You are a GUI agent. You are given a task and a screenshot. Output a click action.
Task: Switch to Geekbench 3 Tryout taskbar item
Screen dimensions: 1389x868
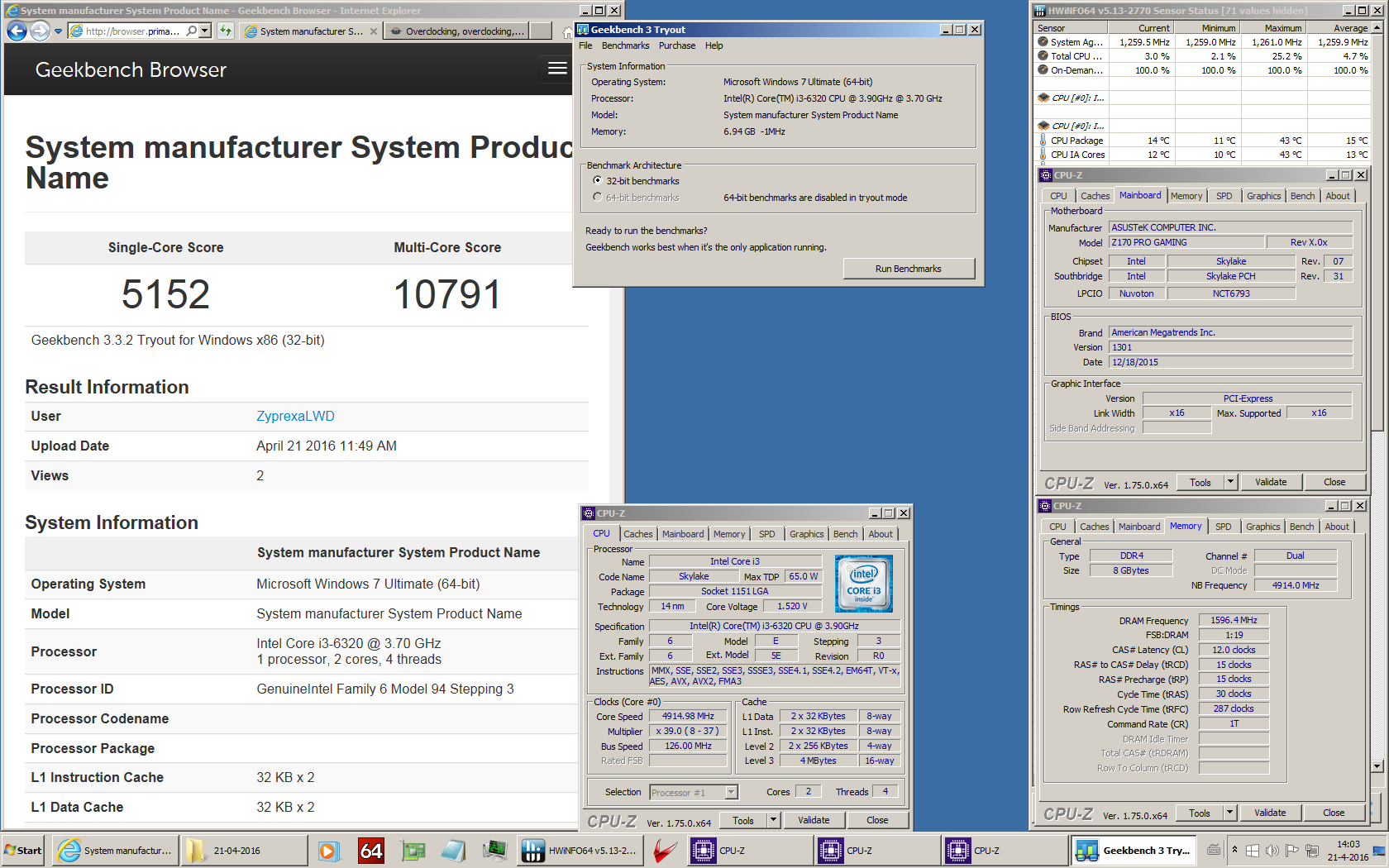click(x=1134, y=850)
